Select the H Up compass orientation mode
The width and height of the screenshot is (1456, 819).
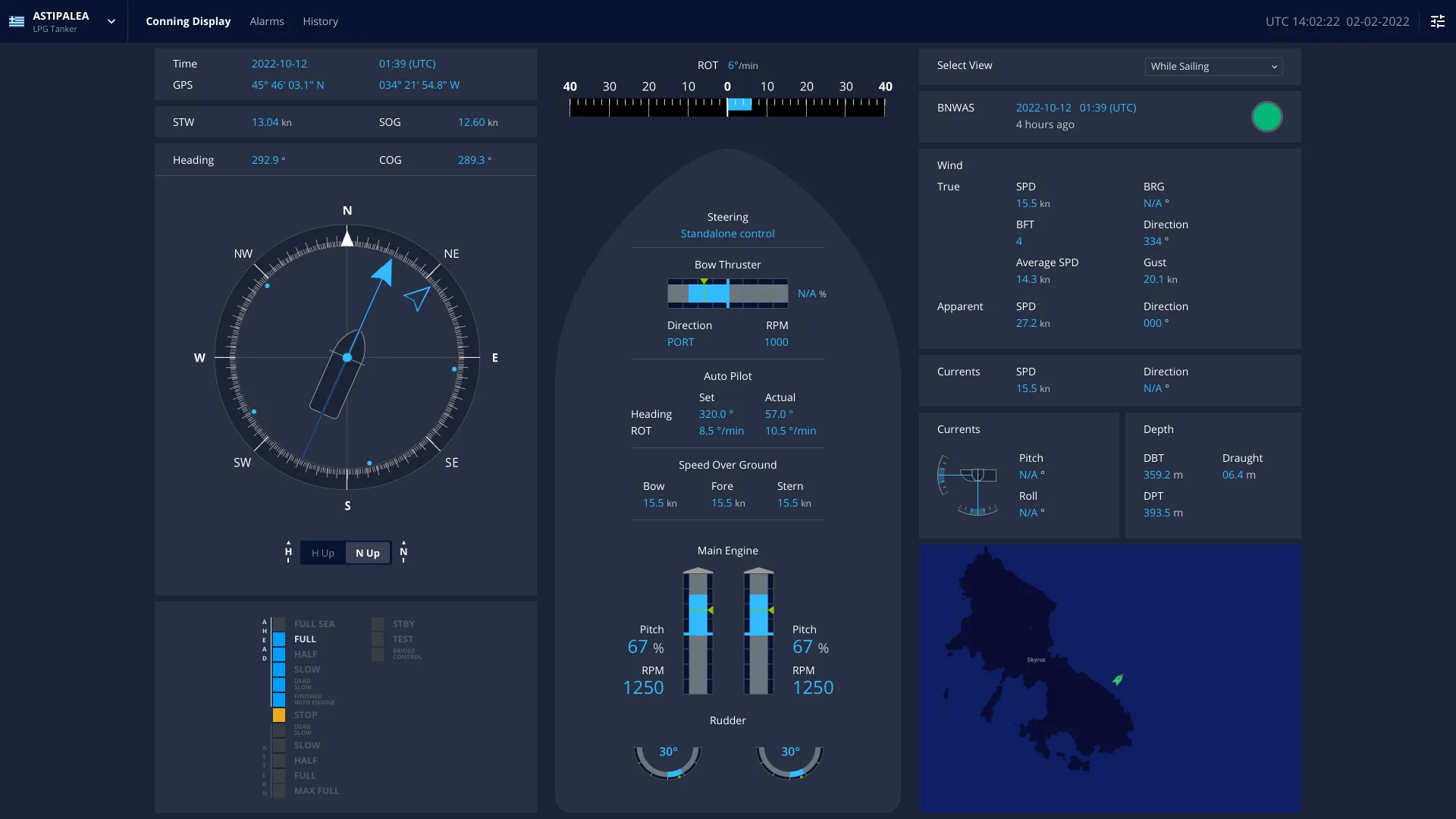pyautogui.click(x=322, y=553)
